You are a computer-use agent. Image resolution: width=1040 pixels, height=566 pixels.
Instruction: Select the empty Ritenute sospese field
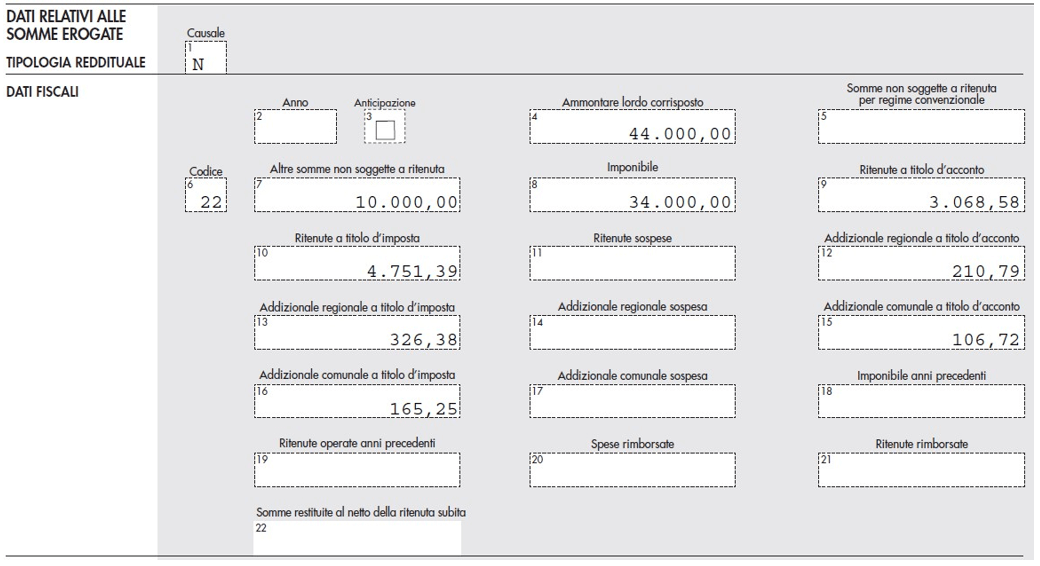coord(633,265)
